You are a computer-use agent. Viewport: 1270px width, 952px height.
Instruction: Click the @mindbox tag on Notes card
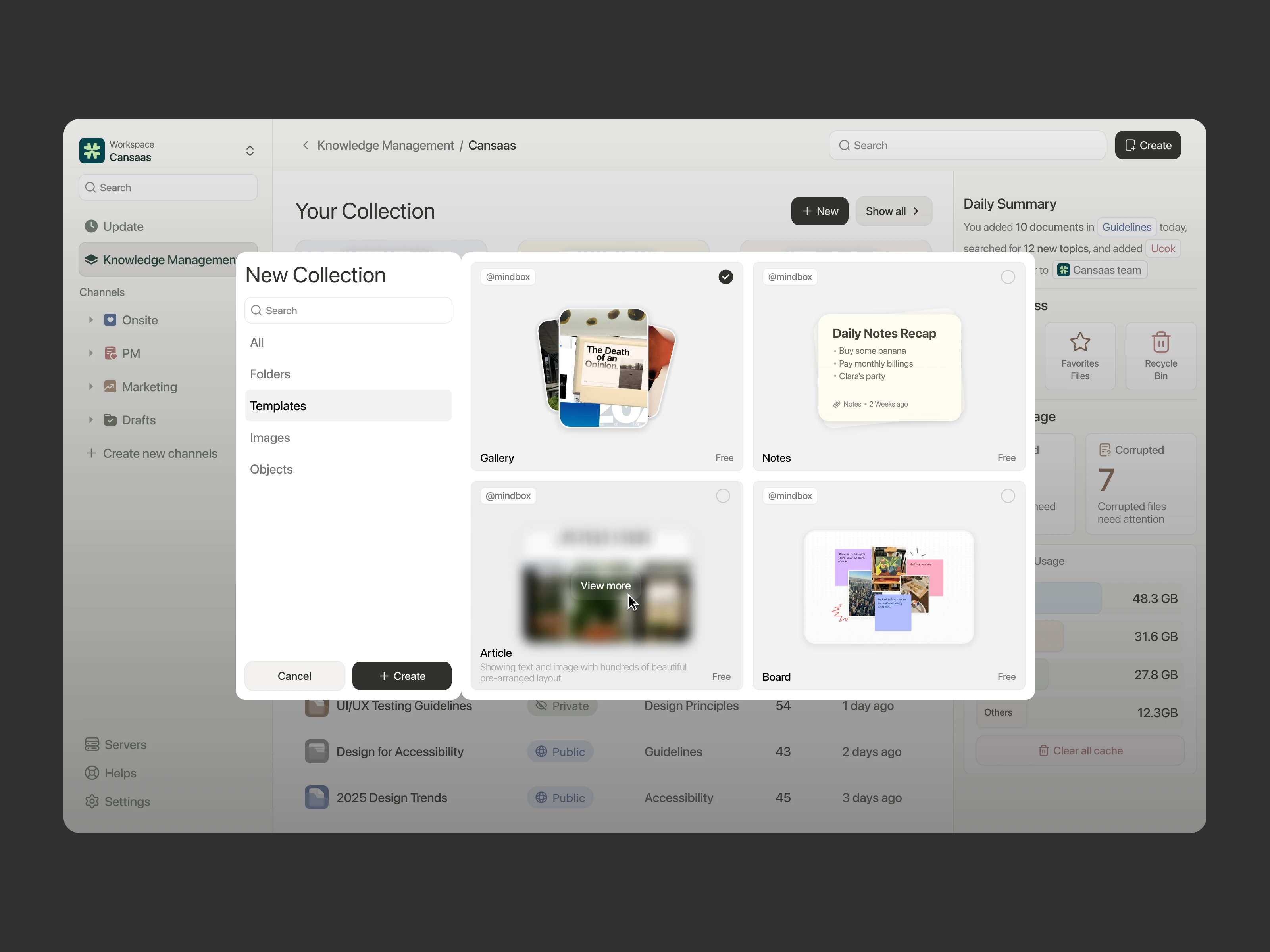(x=790, y=277)
